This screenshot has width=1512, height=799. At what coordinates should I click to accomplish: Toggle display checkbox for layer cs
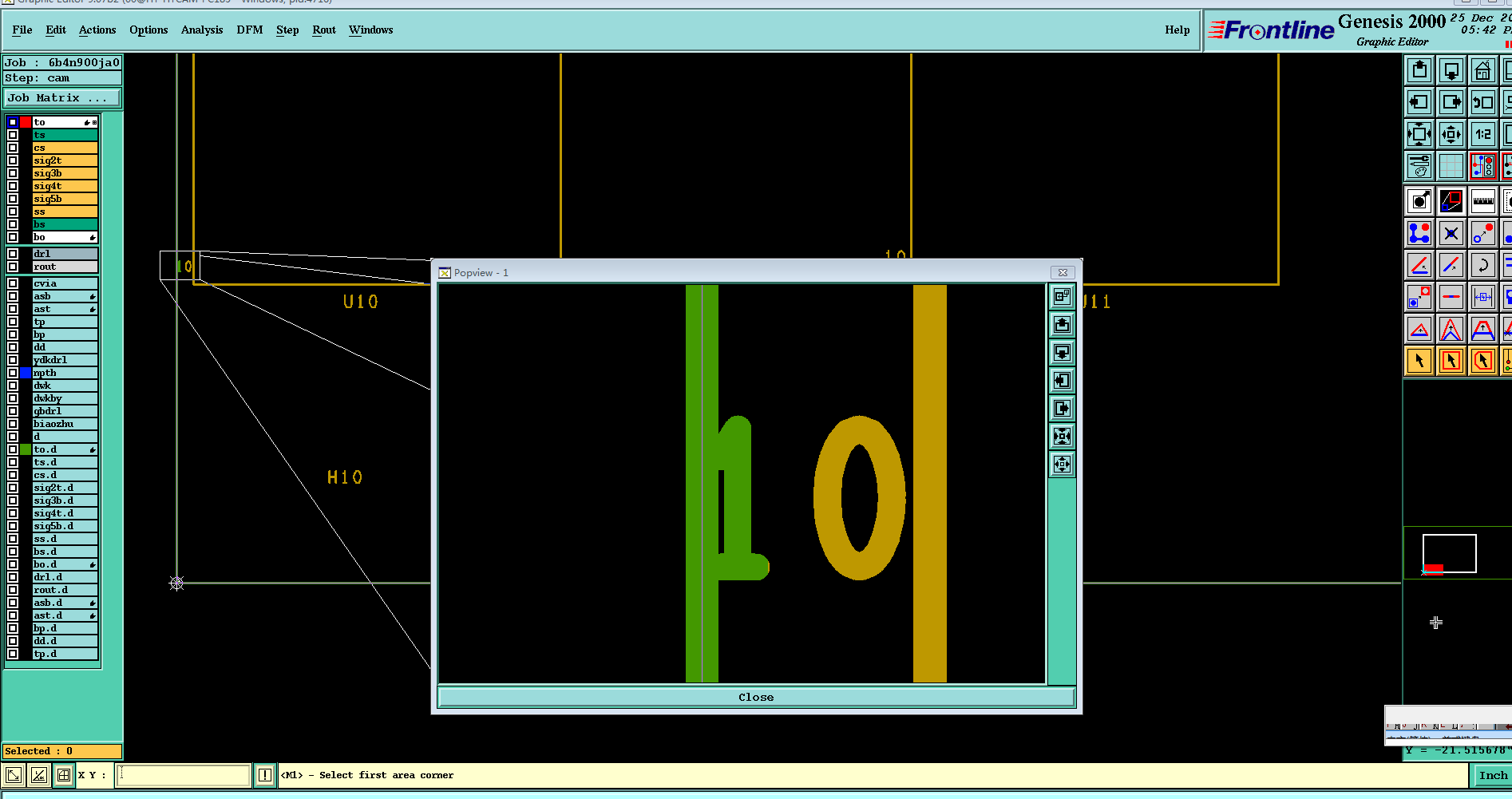13,148
